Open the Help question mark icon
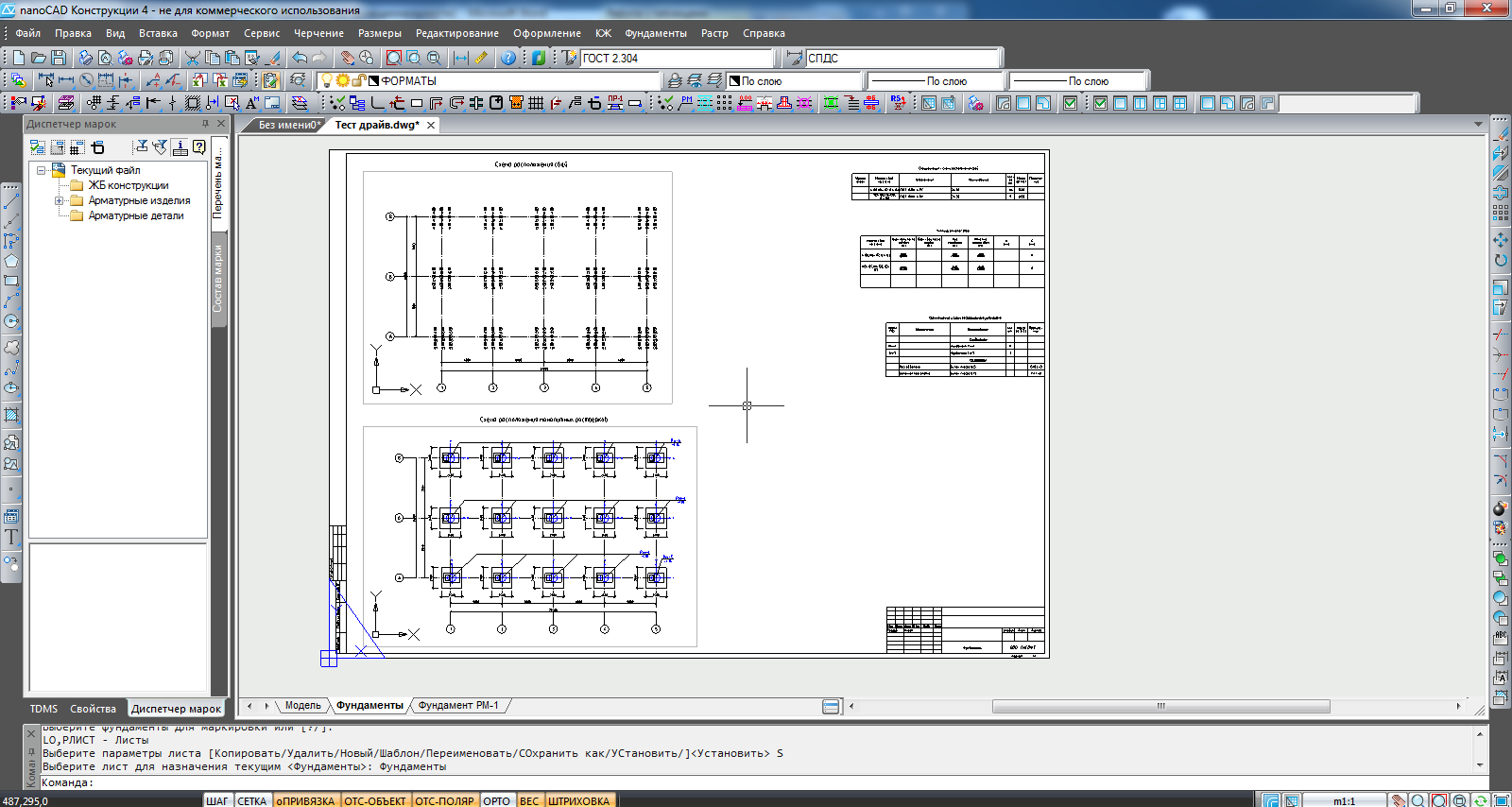Image resolution: width=1512 pixels, height=807 pixels. coord(508,58)
